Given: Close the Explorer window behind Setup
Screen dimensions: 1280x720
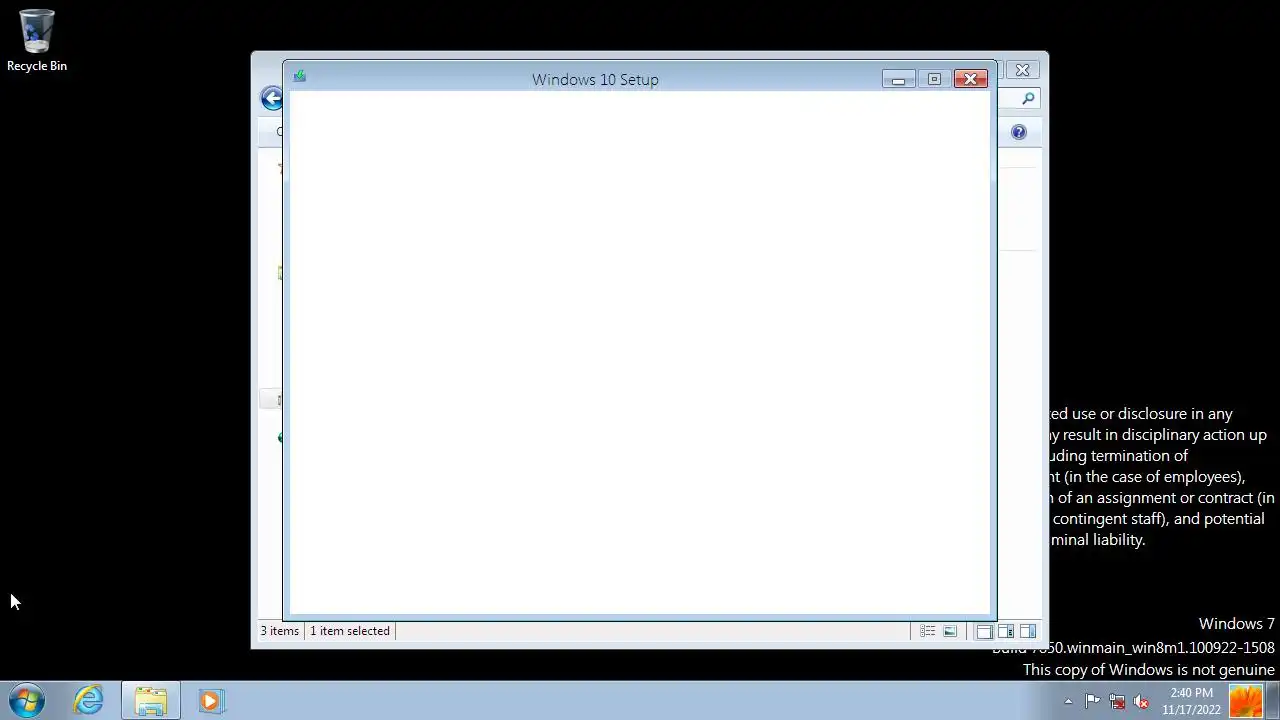Looking at the screenshot, I should (x=1022, y=70).
